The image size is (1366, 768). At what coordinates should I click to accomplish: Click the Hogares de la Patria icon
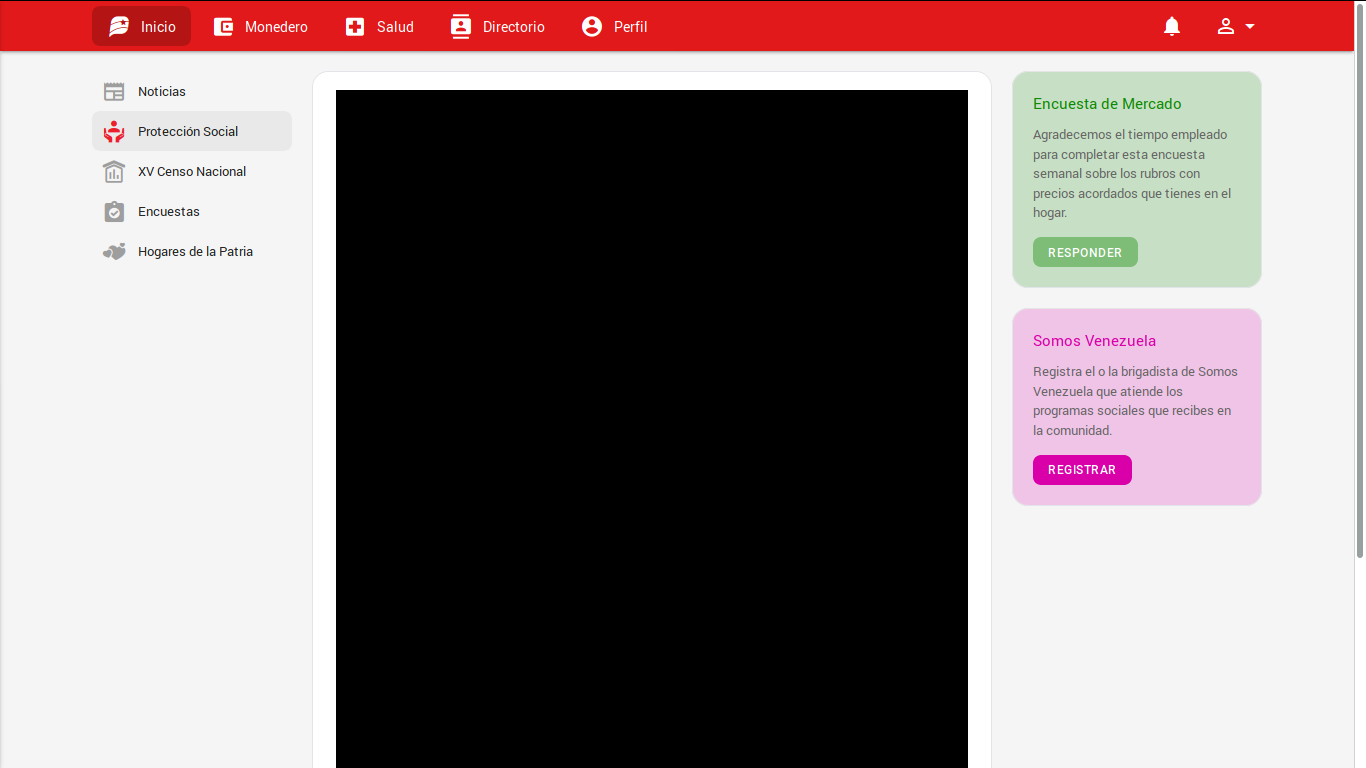click(114, 252)
